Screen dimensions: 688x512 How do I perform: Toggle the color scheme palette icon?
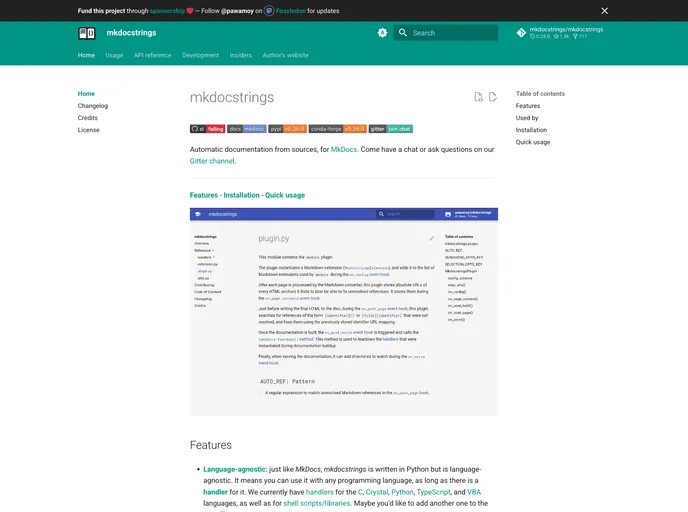tap(382, 33)
